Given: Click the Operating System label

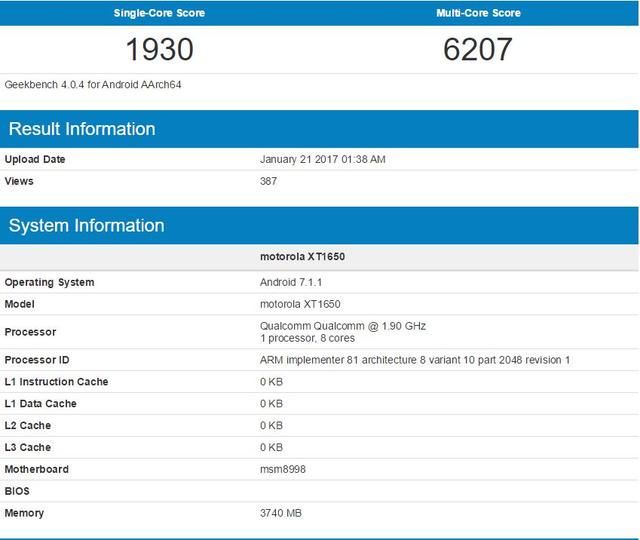Looking at the screenshot, I should pos(49,282).
